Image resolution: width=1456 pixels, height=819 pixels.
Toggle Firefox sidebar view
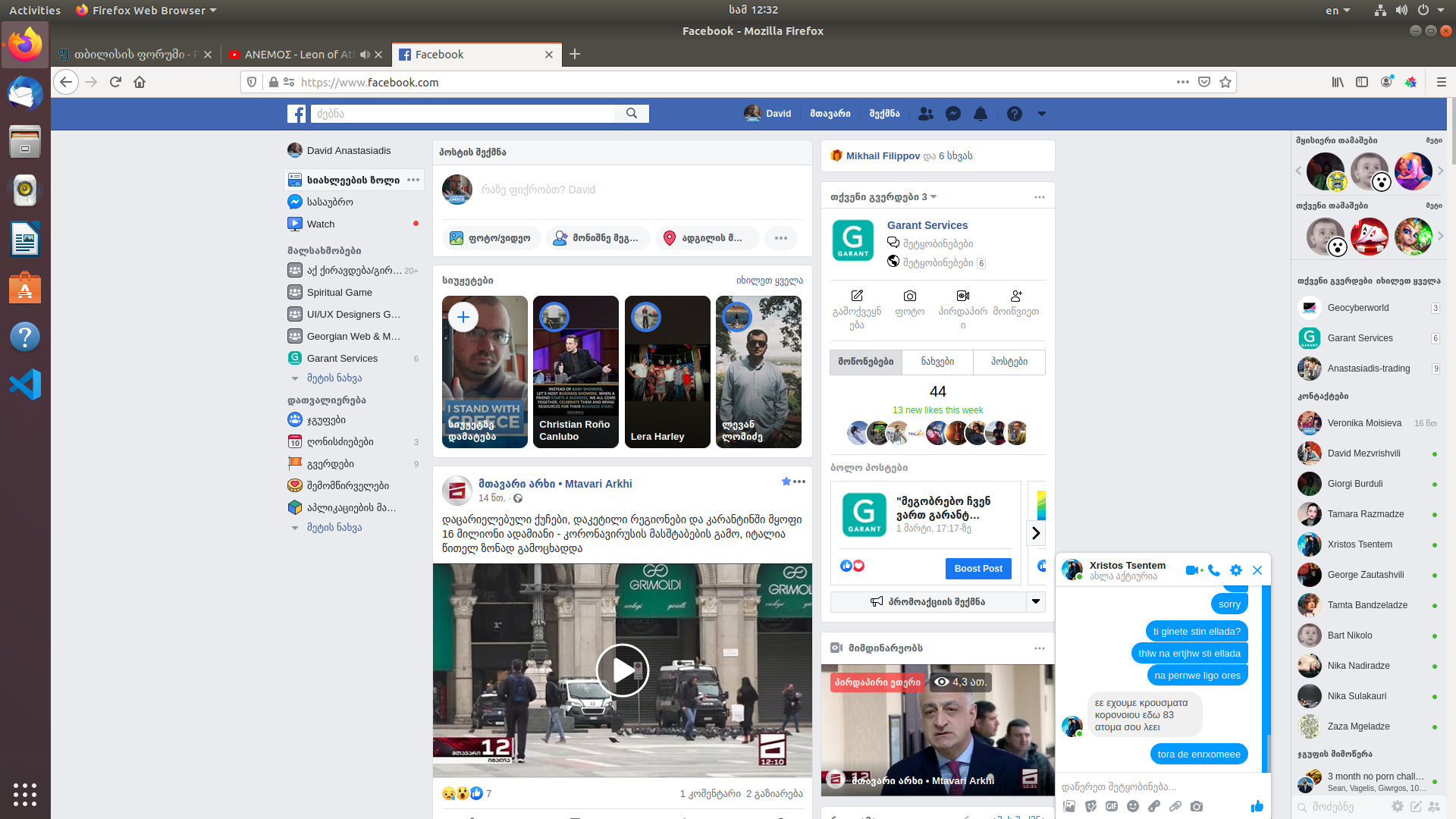coord(1362,82)
